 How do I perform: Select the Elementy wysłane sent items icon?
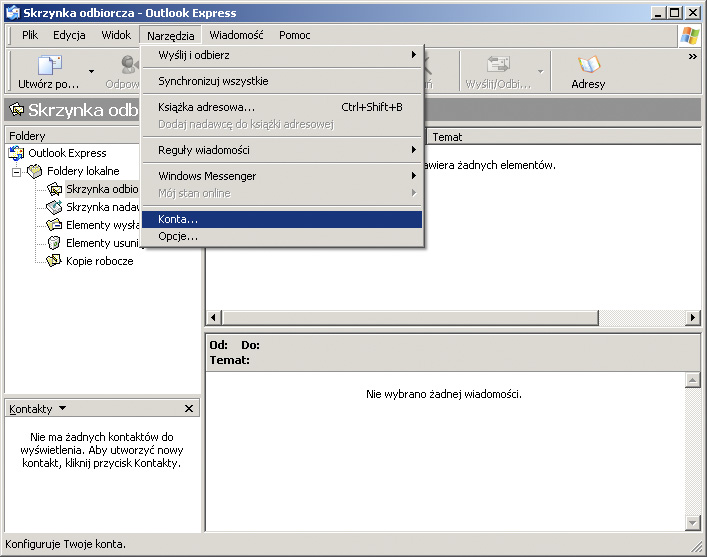[x=54, y=225]
